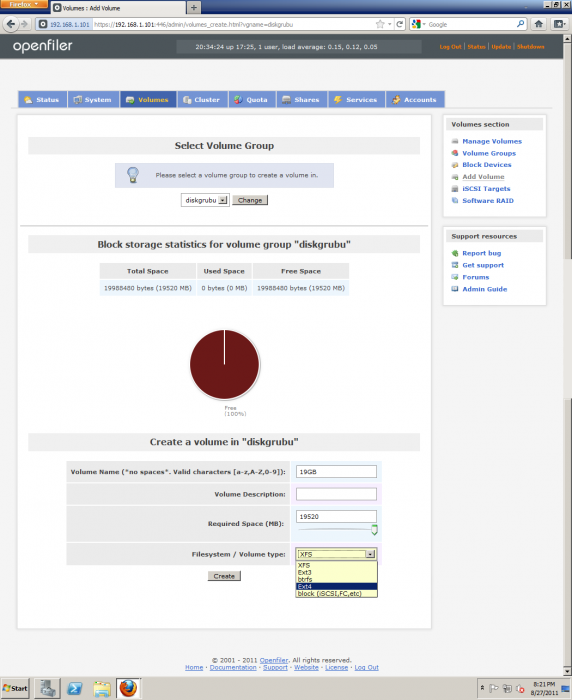
Task: Open the Firefox menu button dropdown
Action: click(24, 4)
